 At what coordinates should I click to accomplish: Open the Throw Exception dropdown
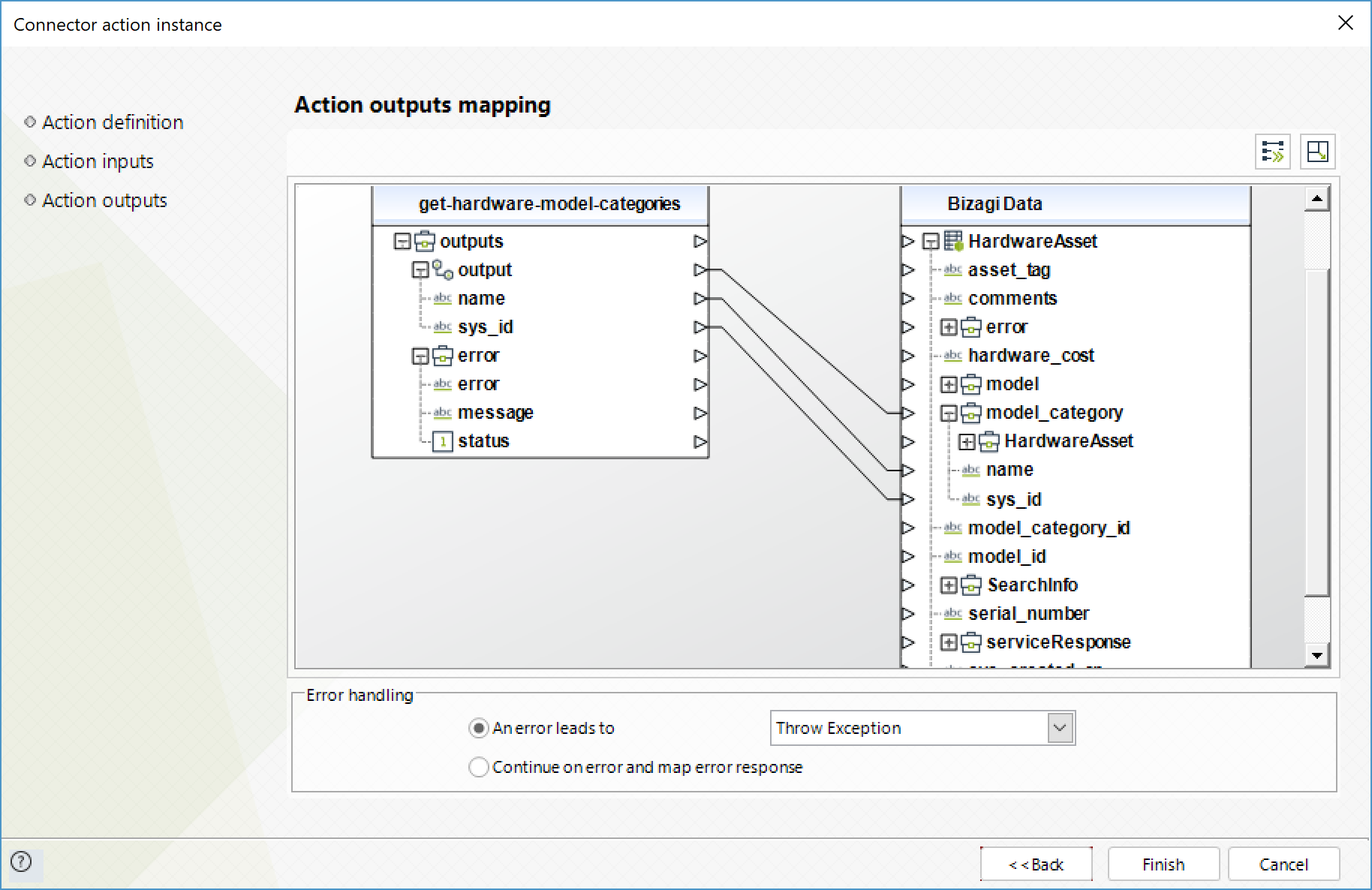[x=1060, y=728]
